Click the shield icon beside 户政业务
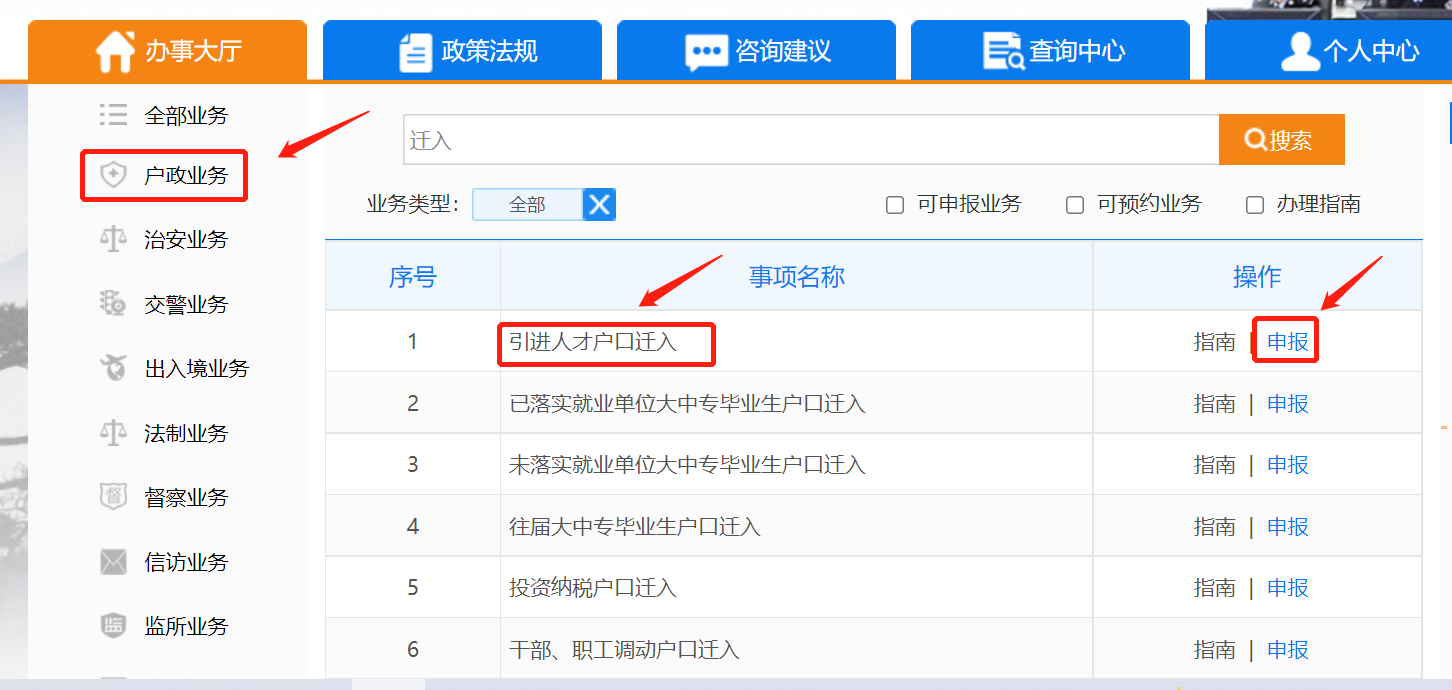 pyautogui.click(x=114, y=176)
